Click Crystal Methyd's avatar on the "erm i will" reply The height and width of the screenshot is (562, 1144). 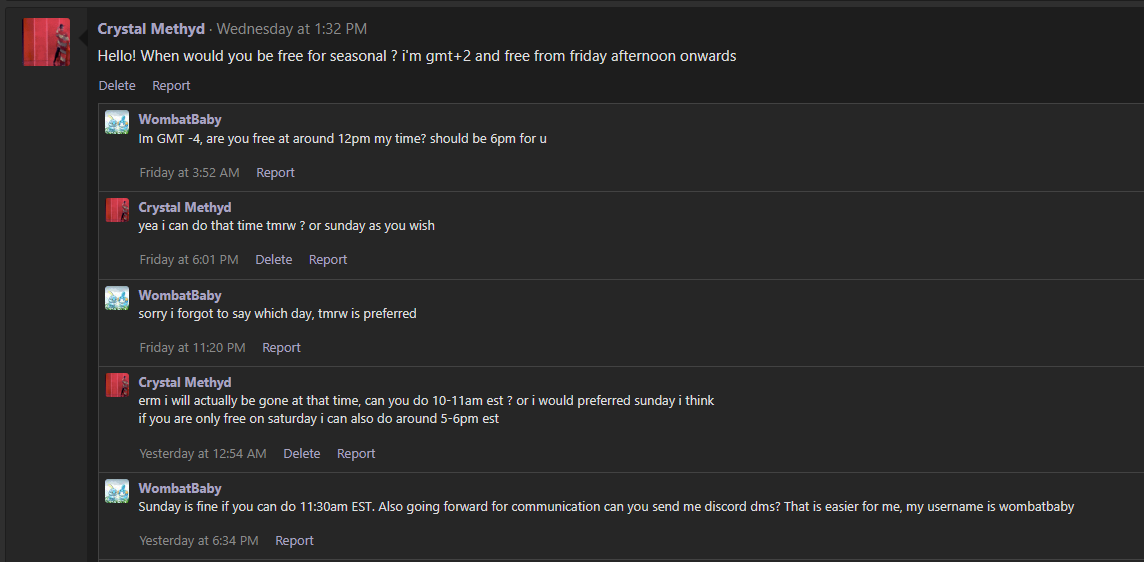coord(117,385)
